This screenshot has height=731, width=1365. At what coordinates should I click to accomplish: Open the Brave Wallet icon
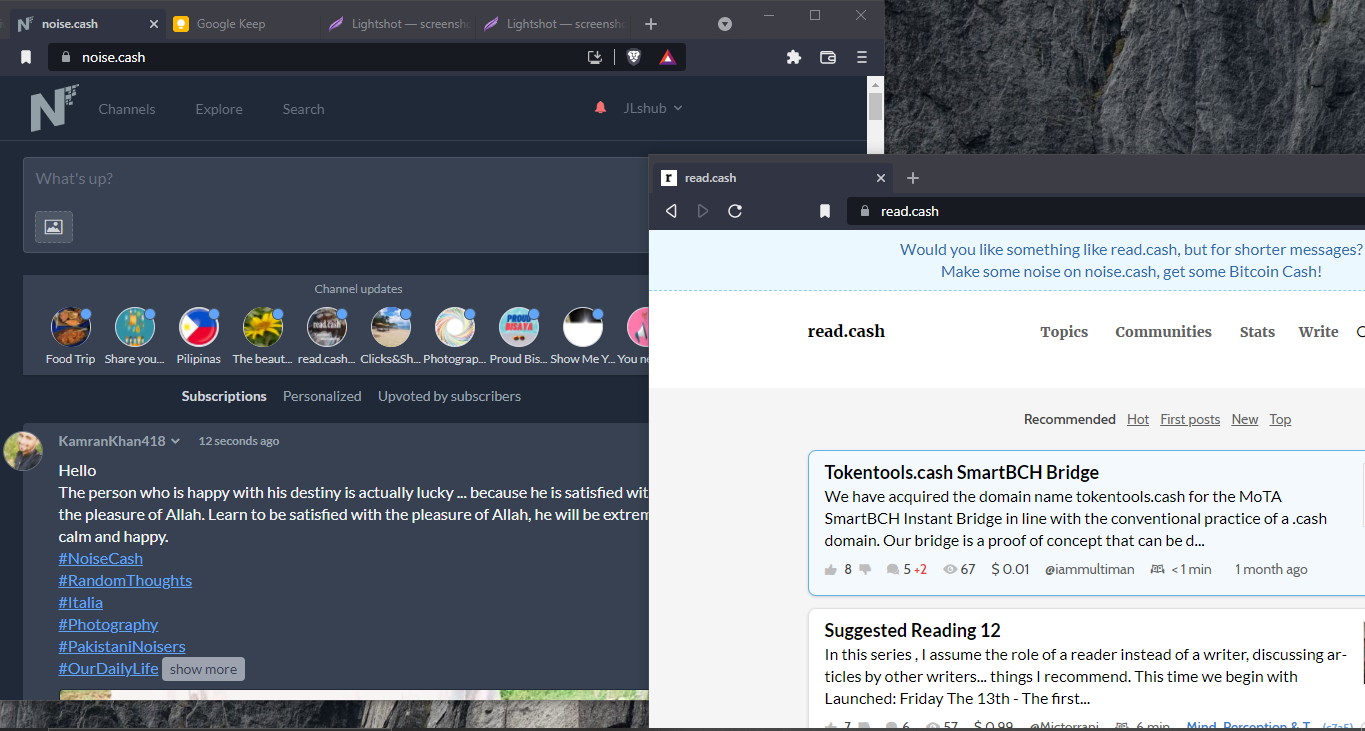pos(828,57)
